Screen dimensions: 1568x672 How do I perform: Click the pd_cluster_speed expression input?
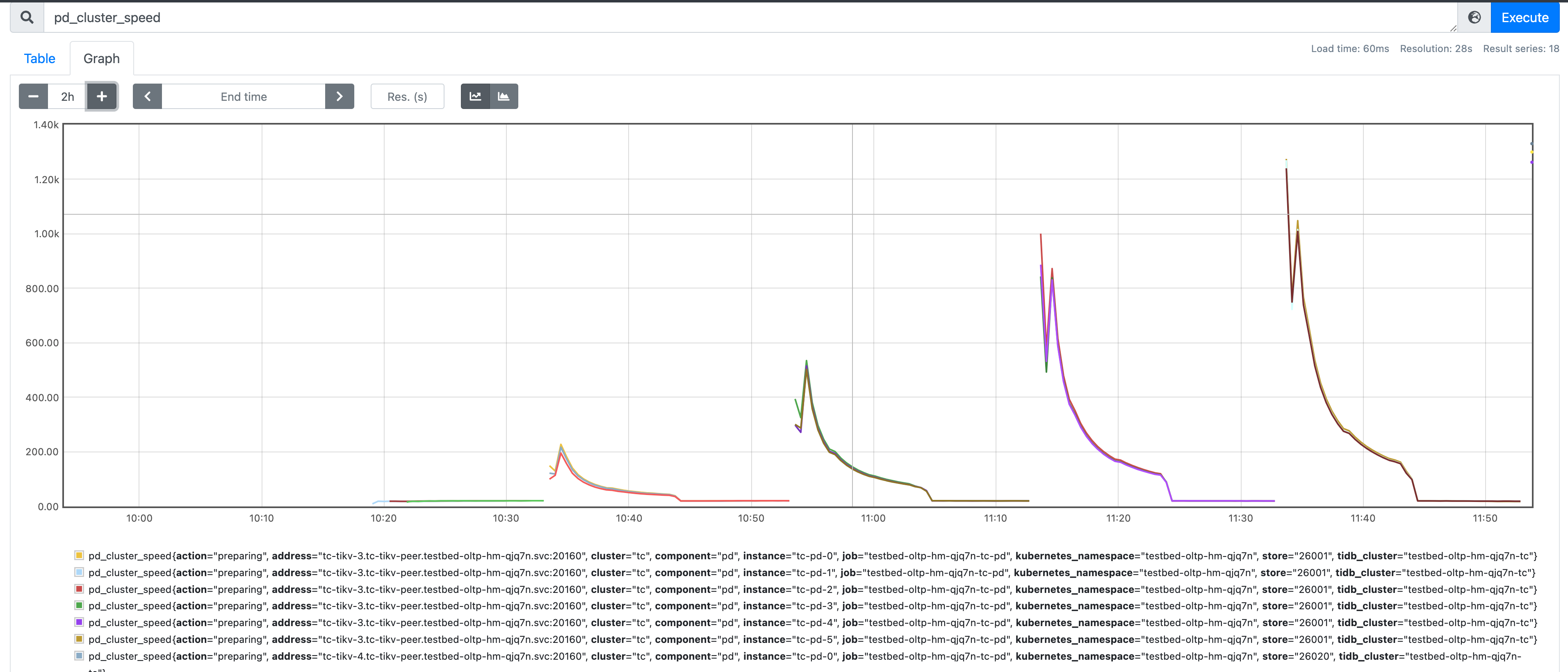pos(730,17)
